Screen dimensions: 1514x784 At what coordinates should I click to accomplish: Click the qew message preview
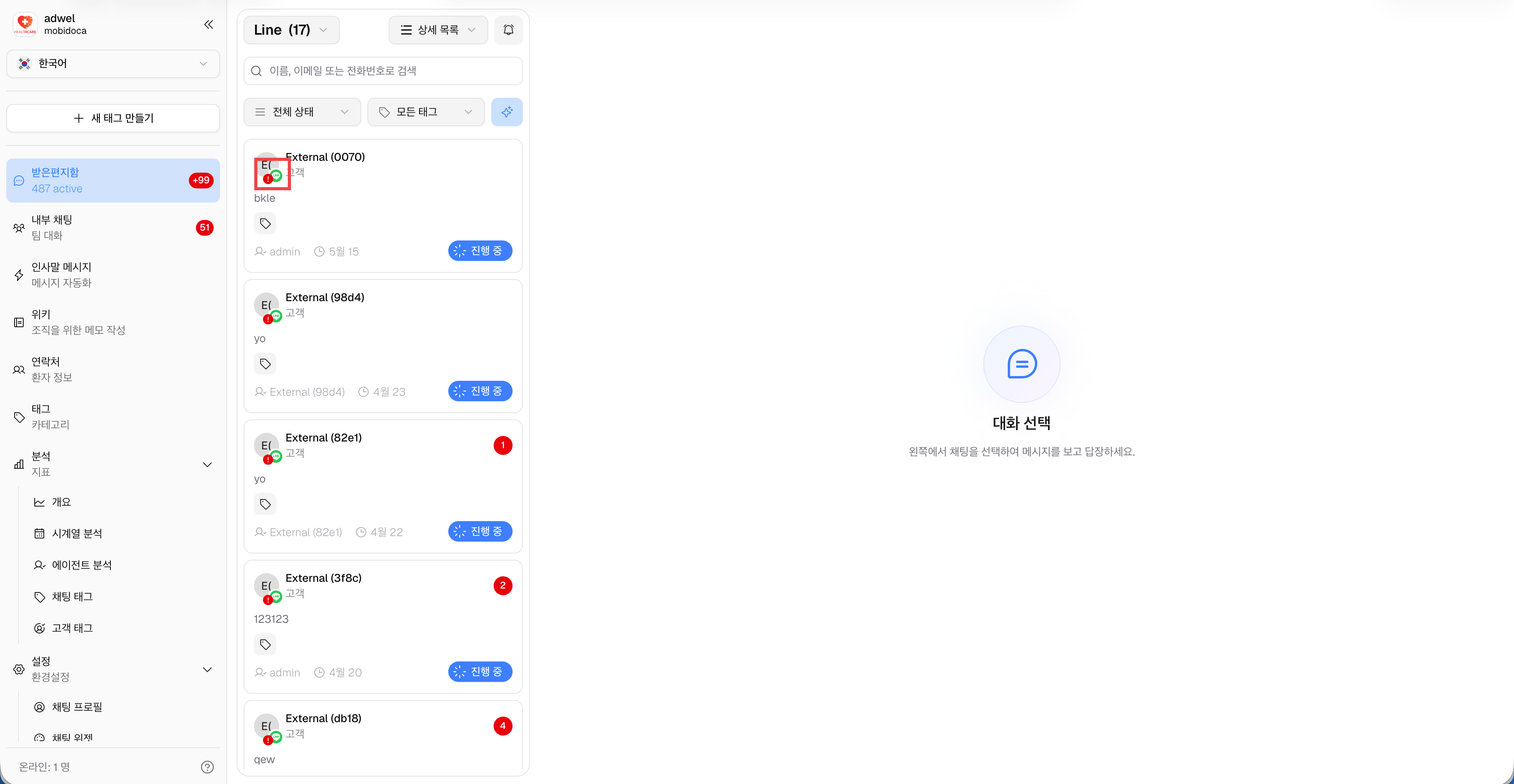tap(265, 760)
